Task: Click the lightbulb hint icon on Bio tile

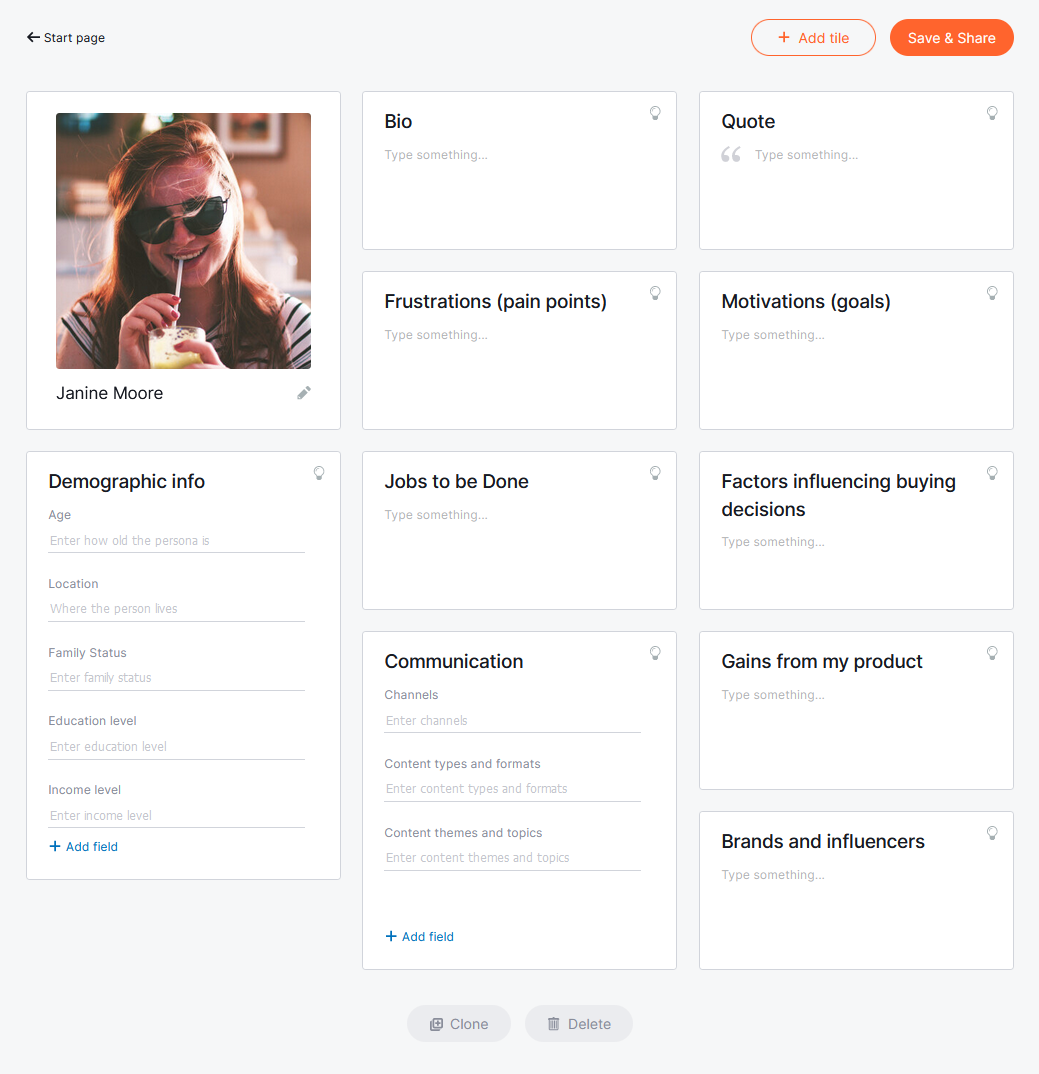Action: click(655, 113)
